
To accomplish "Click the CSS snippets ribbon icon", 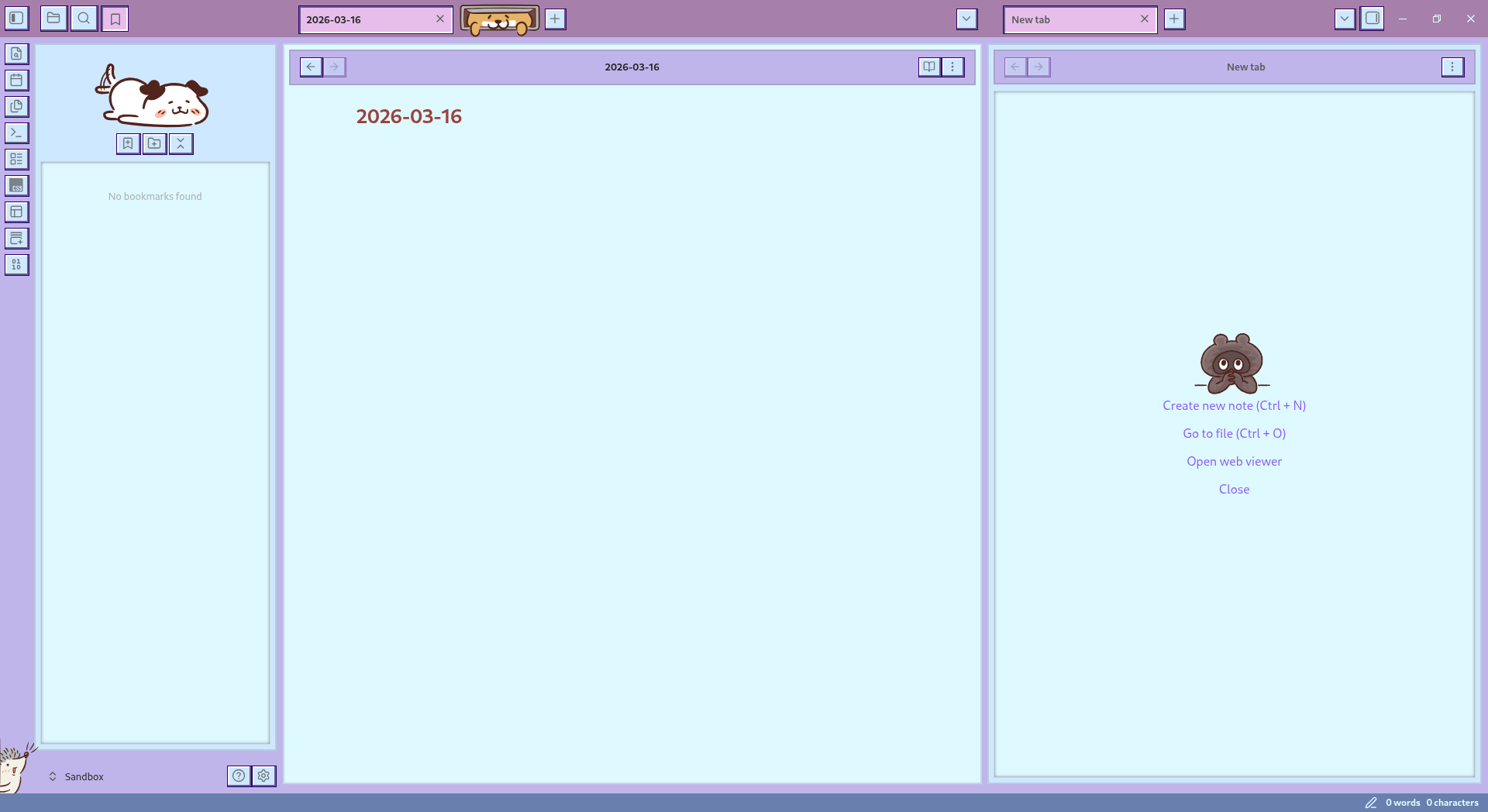I will (x=16, y=185).
